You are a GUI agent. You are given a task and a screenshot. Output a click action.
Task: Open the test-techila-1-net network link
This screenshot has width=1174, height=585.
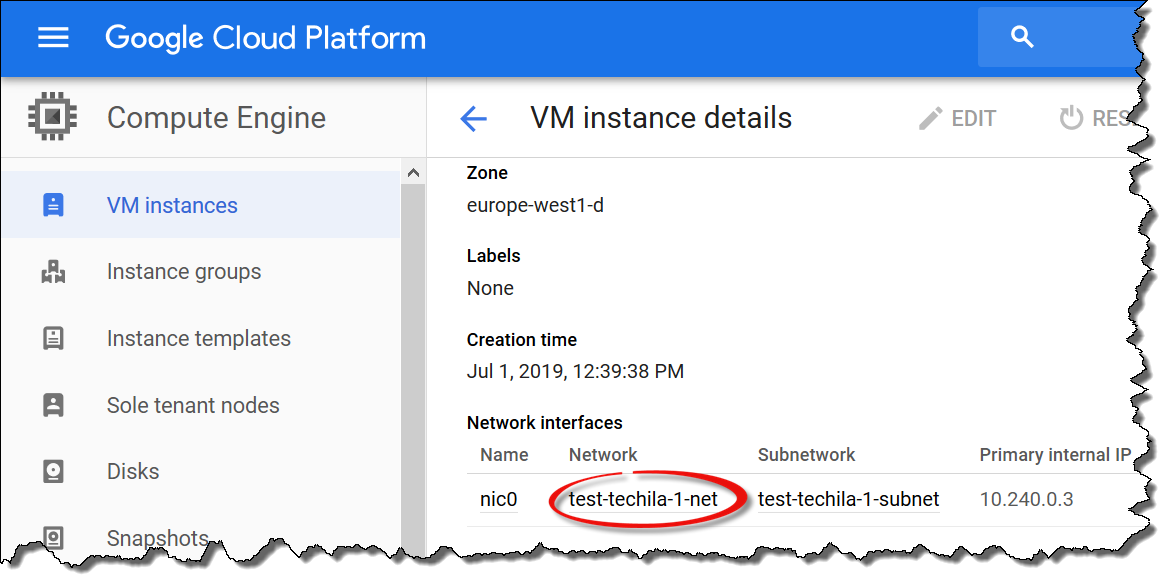point(643,499)
